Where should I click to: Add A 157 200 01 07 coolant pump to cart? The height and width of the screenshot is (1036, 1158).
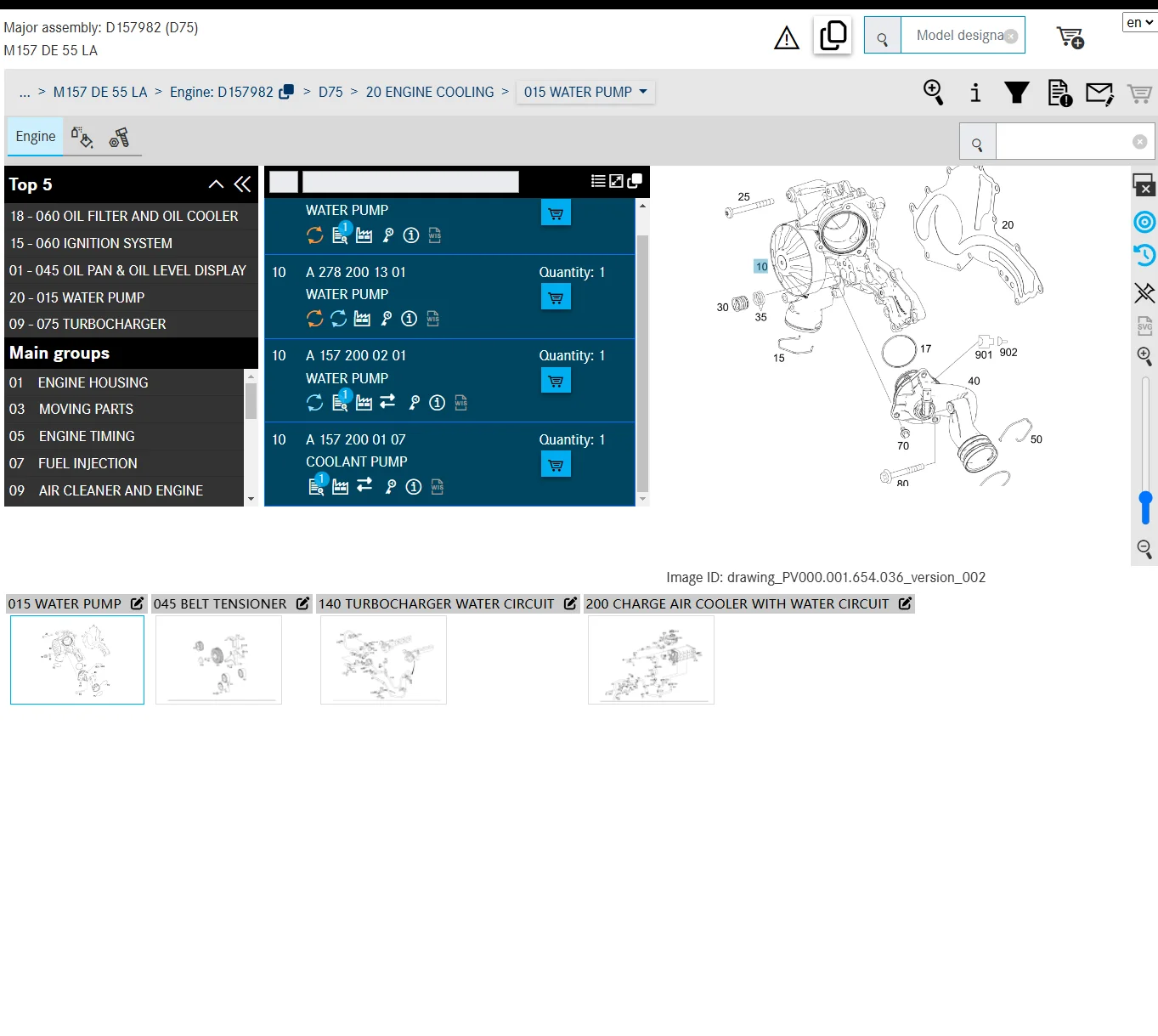click(x=556, y=465)
